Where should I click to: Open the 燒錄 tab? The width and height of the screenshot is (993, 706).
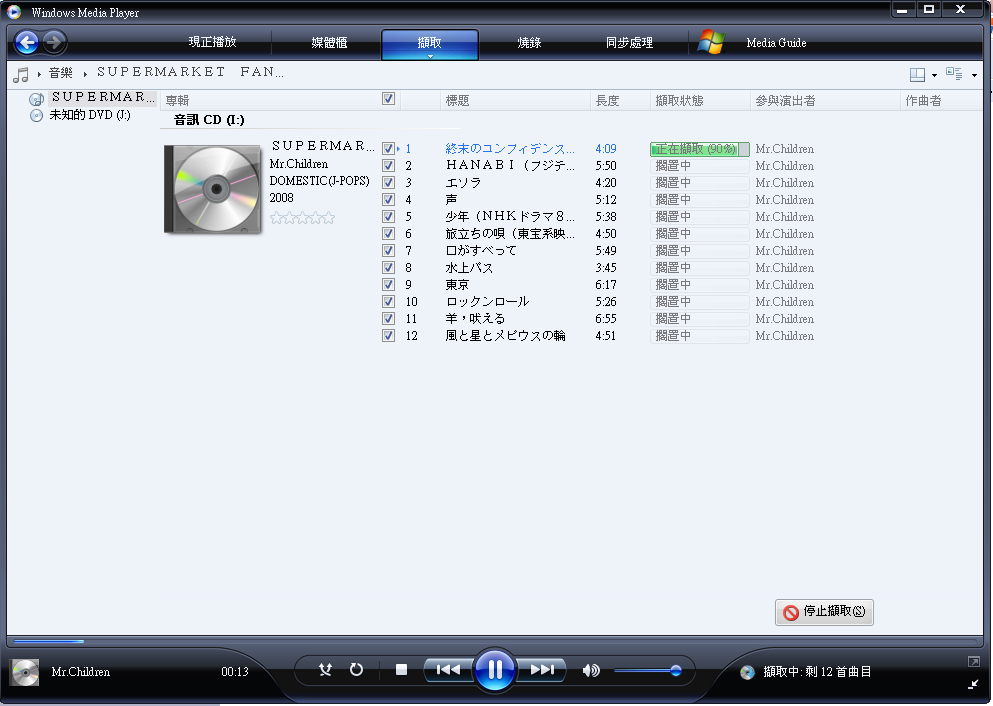coord(529,42)
